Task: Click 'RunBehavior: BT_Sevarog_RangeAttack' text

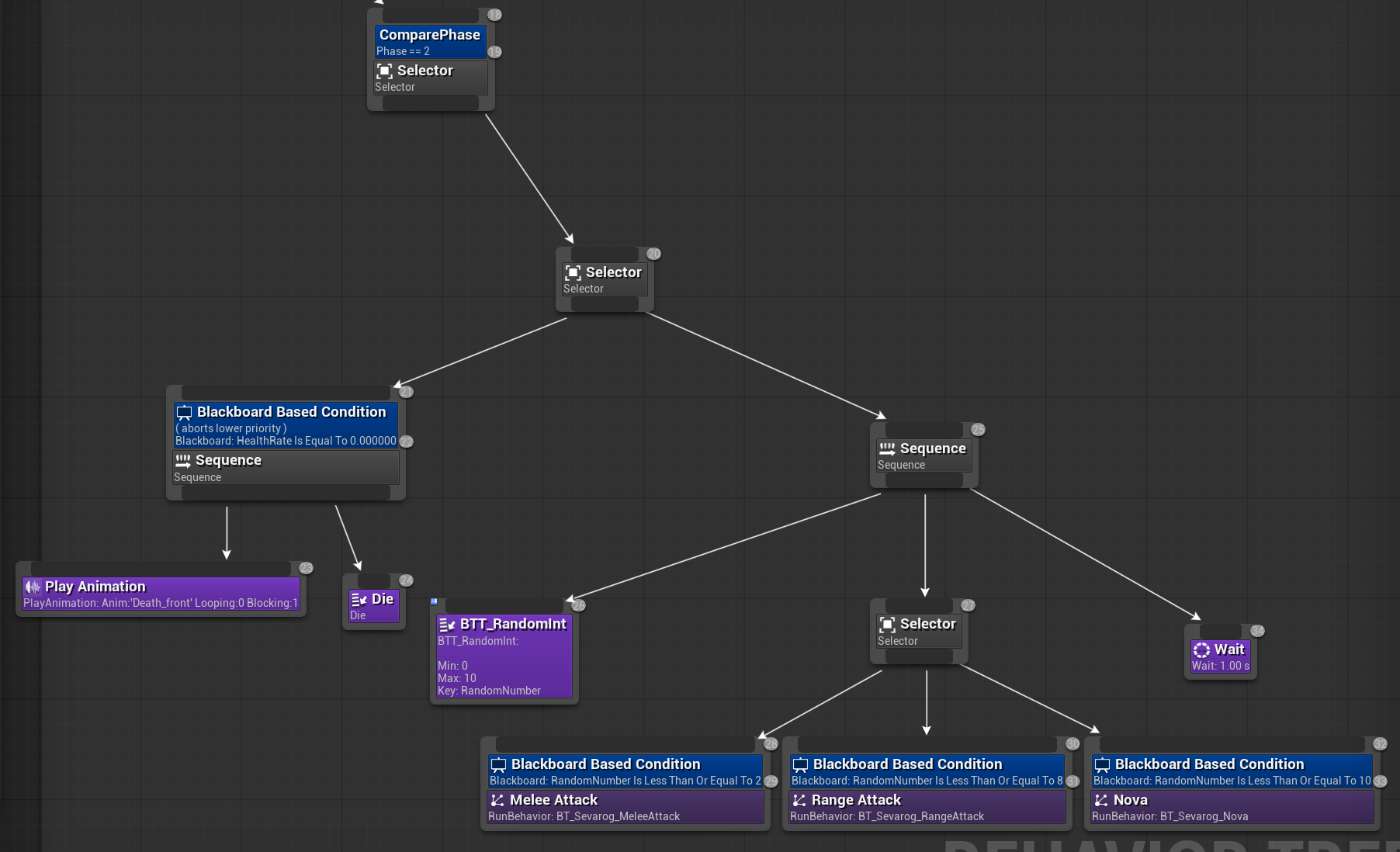Action: tap(887, 816)
